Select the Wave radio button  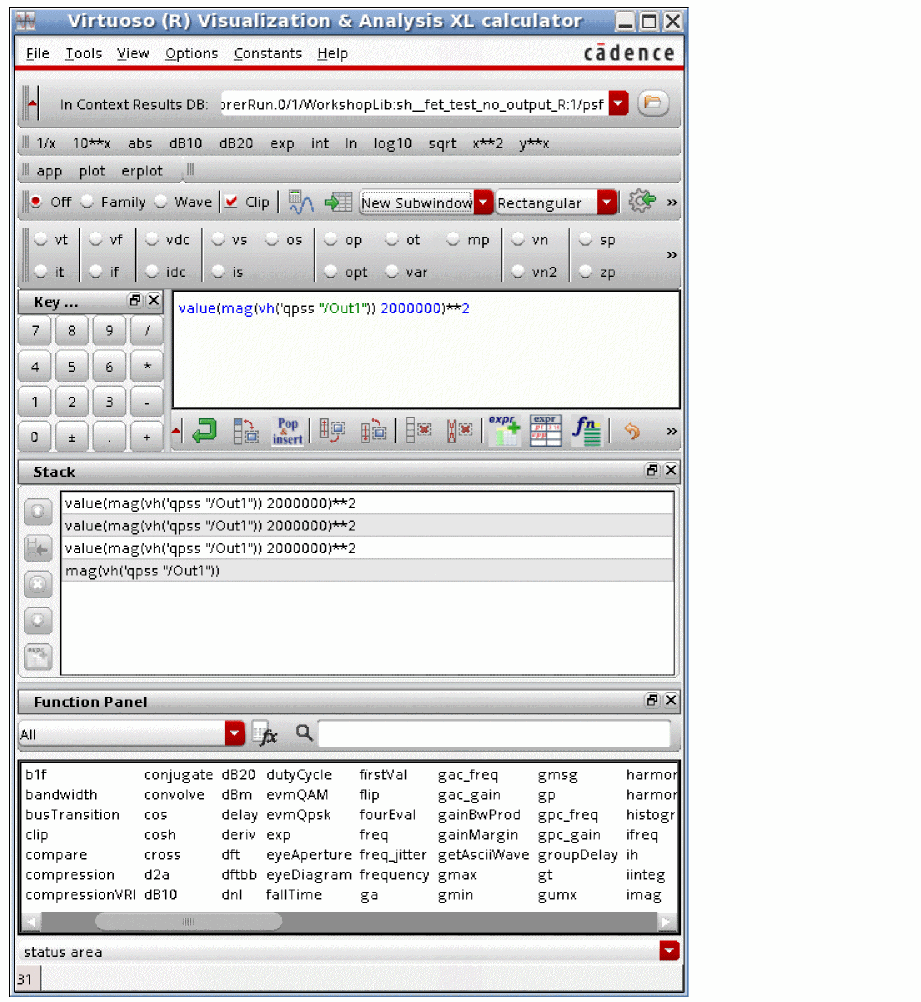point(161,202)
